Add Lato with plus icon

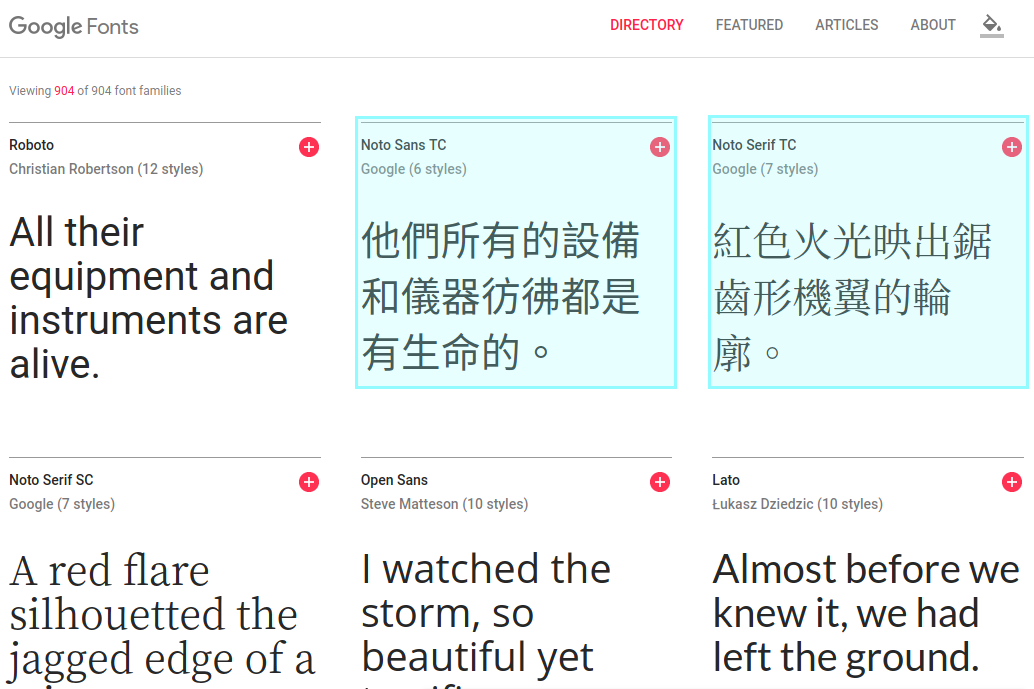[x=1012, y=482]
